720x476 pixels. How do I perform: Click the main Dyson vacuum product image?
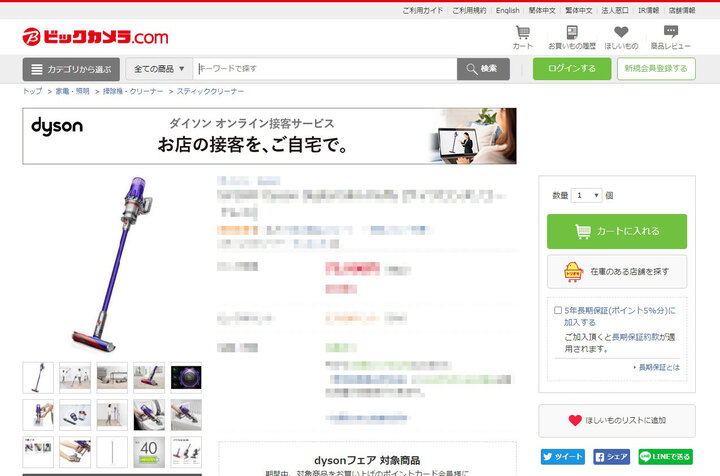click(x=112, y=264)
